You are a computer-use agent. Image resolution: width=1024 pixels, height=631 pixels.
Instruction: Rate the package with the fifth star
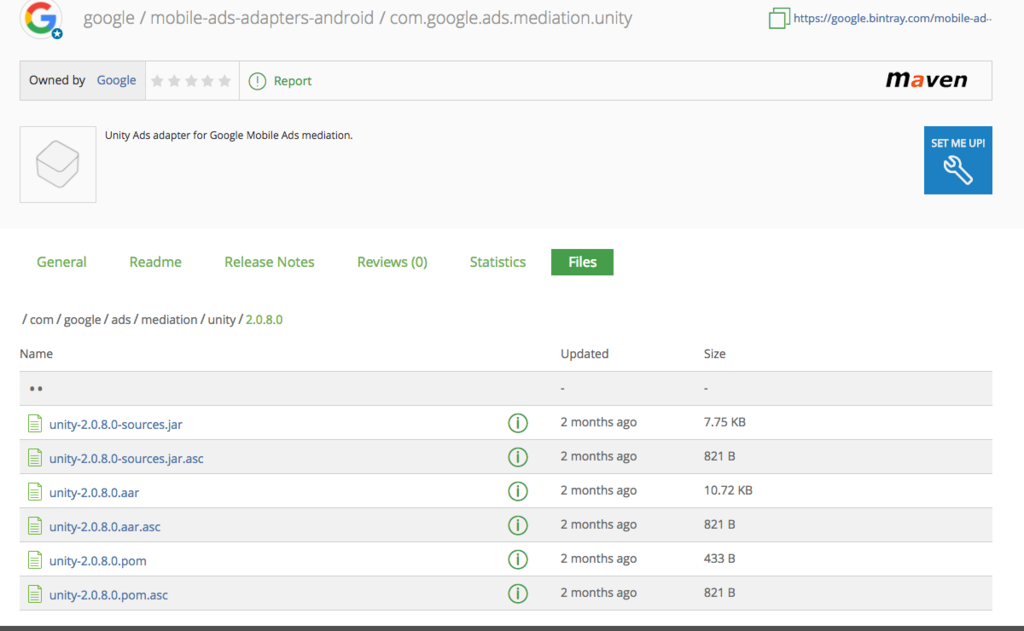tap(225, 80)
